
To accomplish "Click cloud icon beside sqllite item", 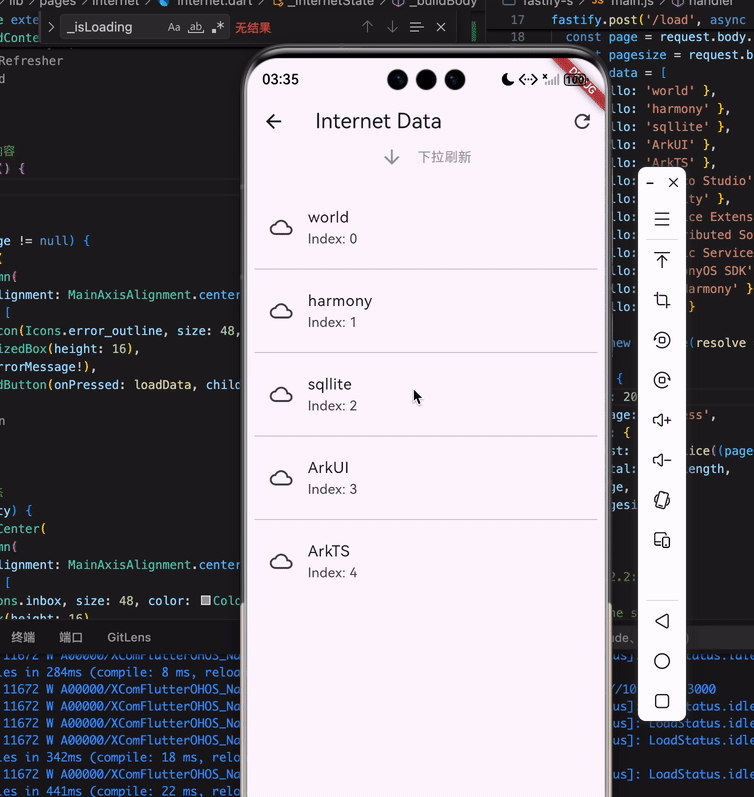I will click(x=281, y=394).
